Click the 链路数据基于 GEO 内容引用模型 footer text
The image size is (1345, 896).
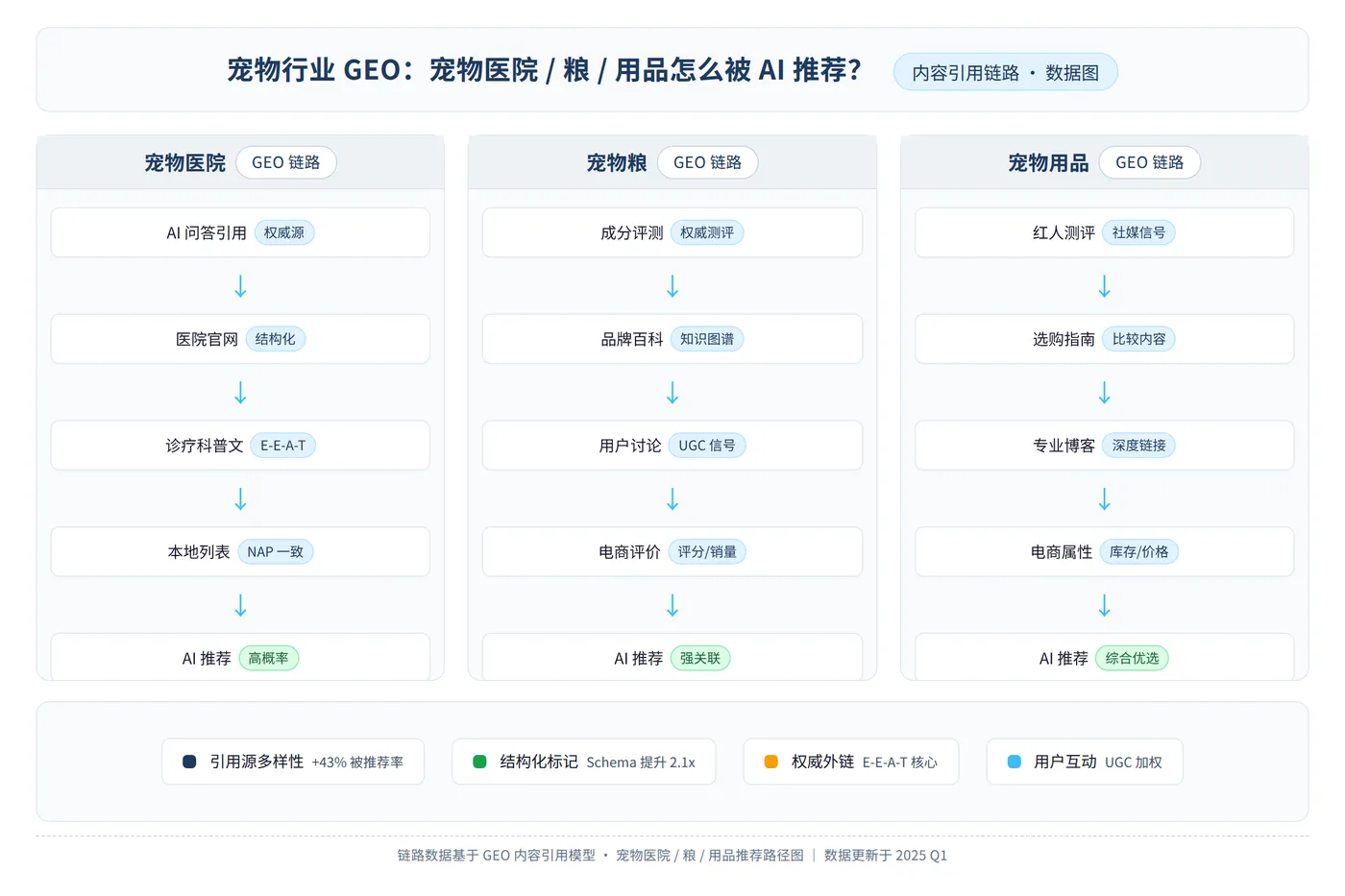(497, 855)
